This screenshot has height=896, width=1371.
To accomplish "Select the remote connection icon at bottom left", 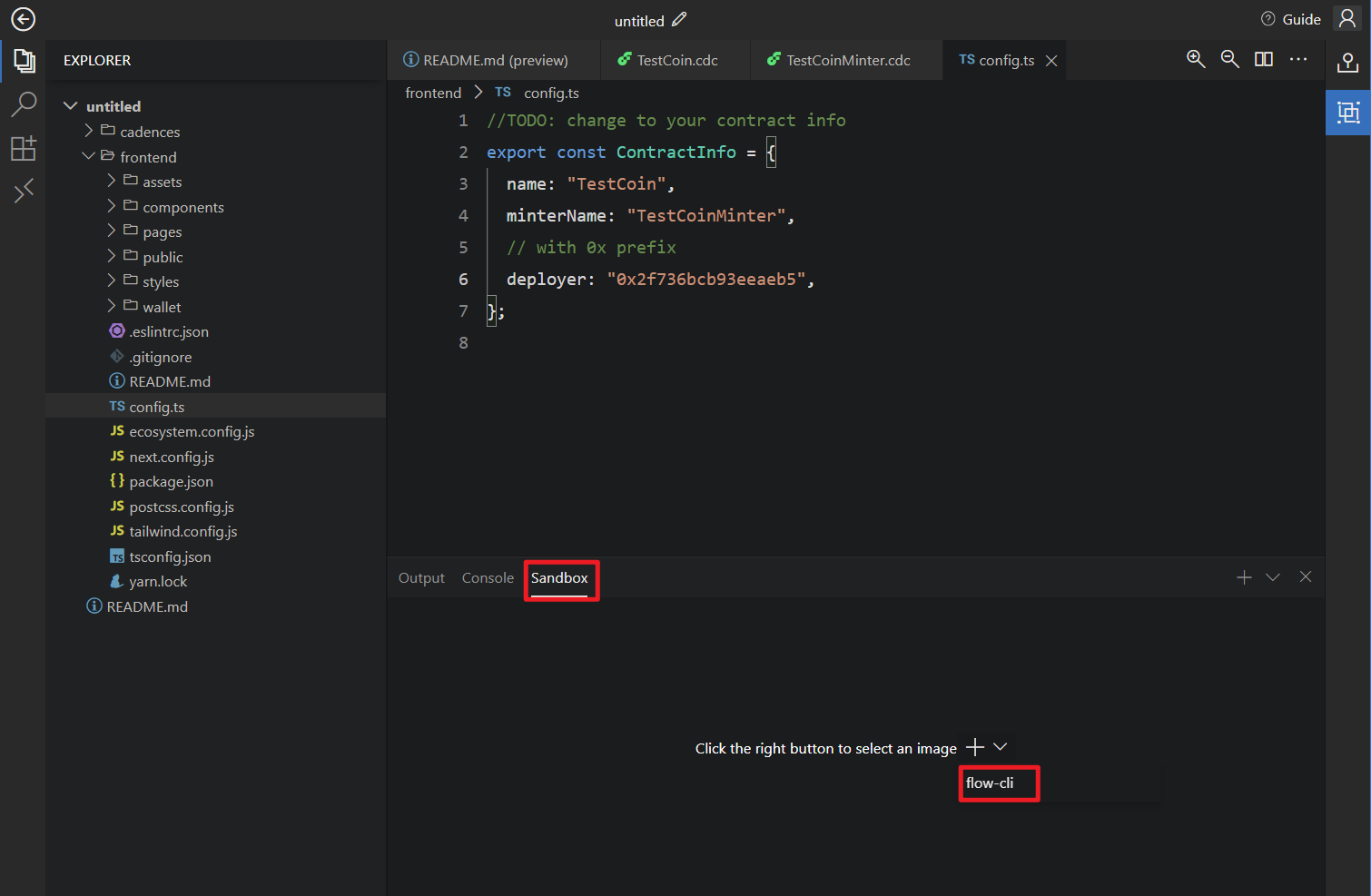I will pos(24,190).
